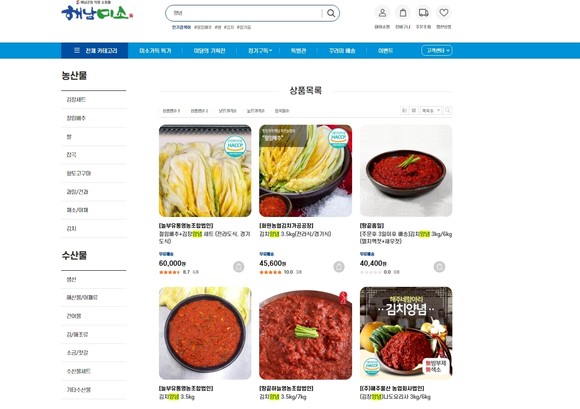580x409 pixels.
Task: Select the 이벤트 menu item
Action: click(x=385, y=51)
